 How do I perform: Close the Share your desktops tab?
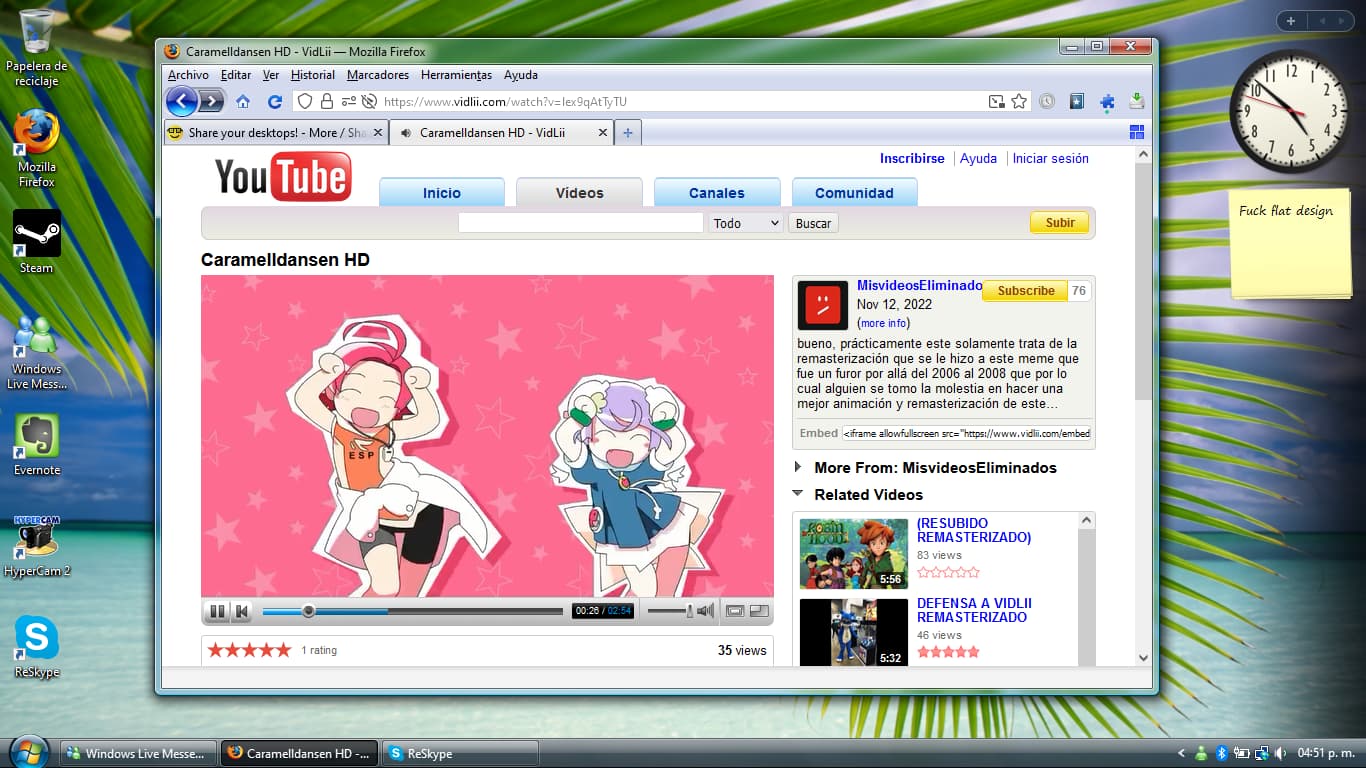coord(378,132)
